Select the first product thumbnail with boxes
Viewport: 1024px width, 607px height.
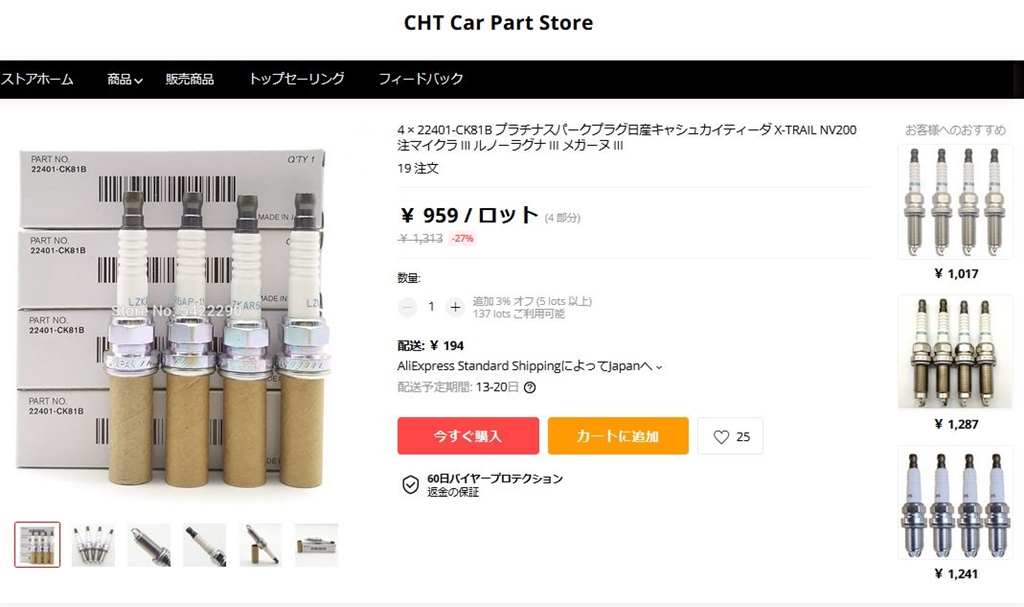(37, 544)
